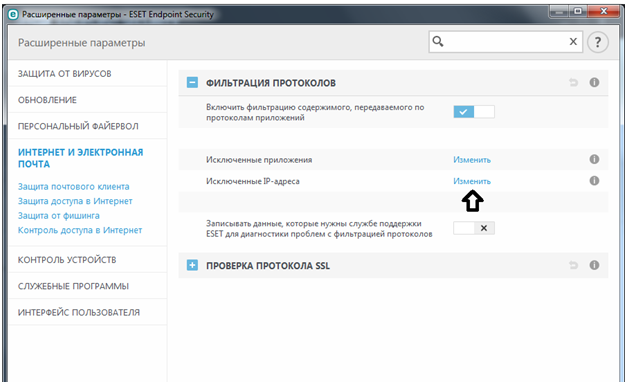
Task: Expand the Проверка протокола SSL section
Action: click(192, 265)
